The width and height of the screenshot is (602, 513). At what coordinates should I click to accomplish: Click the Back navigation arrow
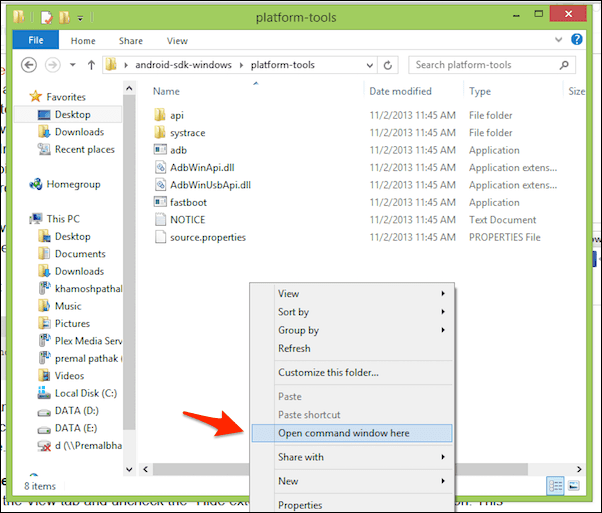[x=29, y=65]
